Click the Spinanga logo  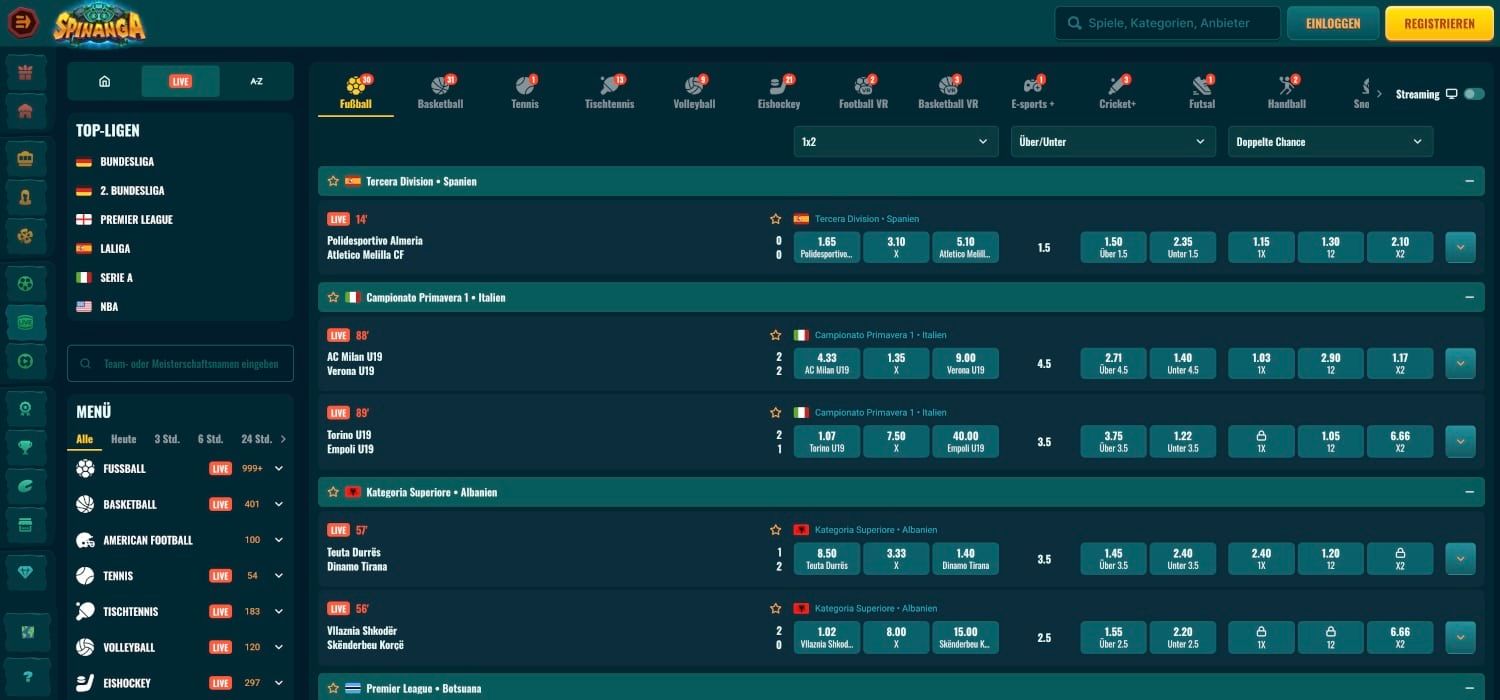click(x=99, y=23)
